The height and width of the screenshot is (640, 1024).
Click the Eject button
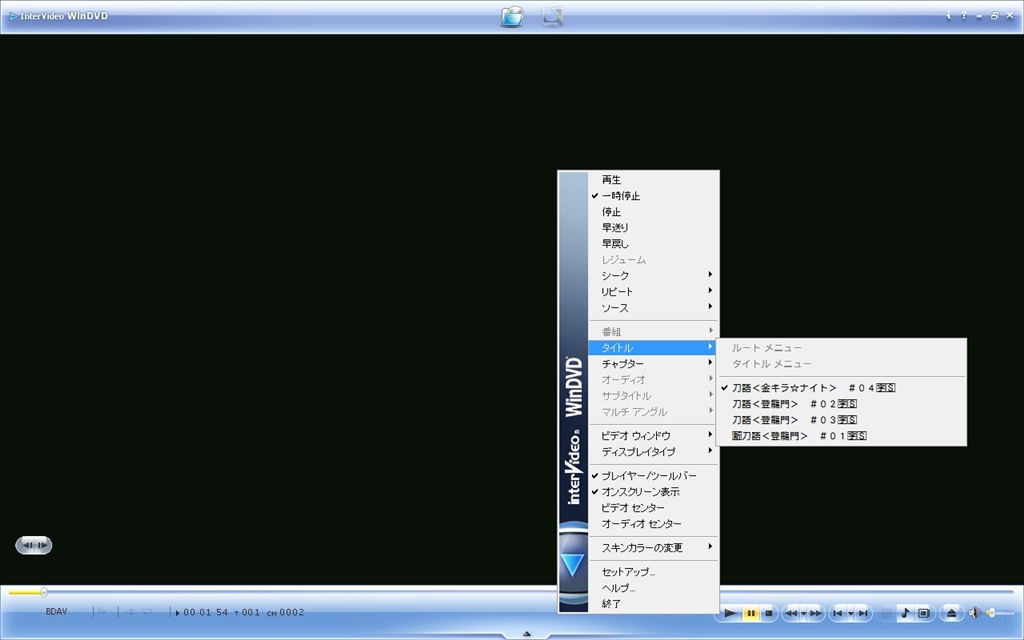(x=952, y=613)
